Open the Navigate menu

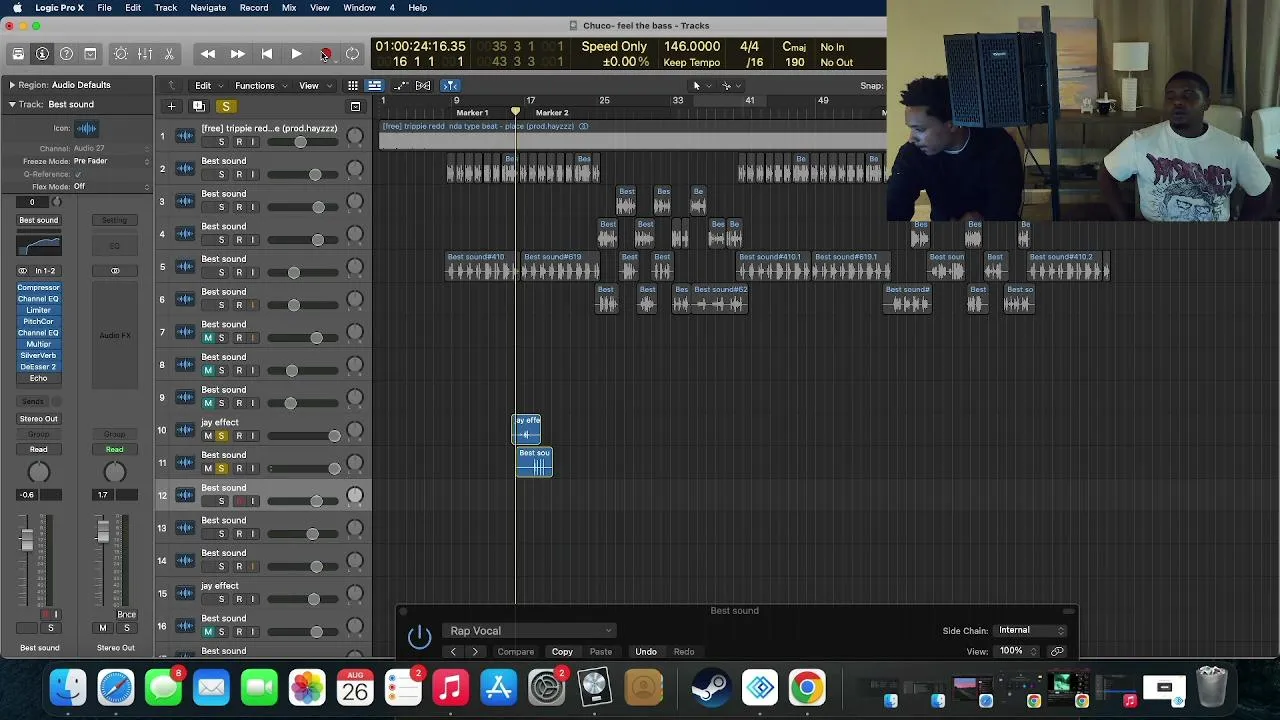click(208, 8)
